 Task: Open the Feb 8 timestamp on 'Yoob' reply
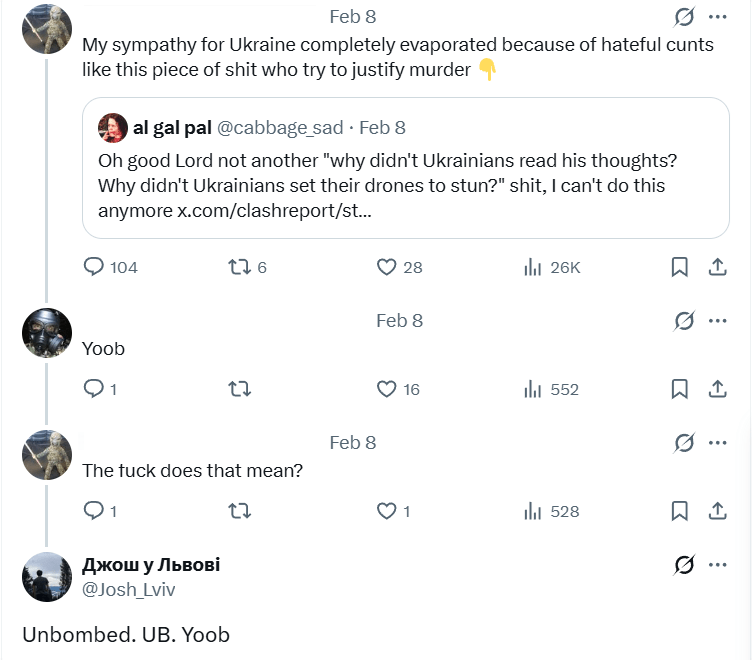click(x=399, y=320)
